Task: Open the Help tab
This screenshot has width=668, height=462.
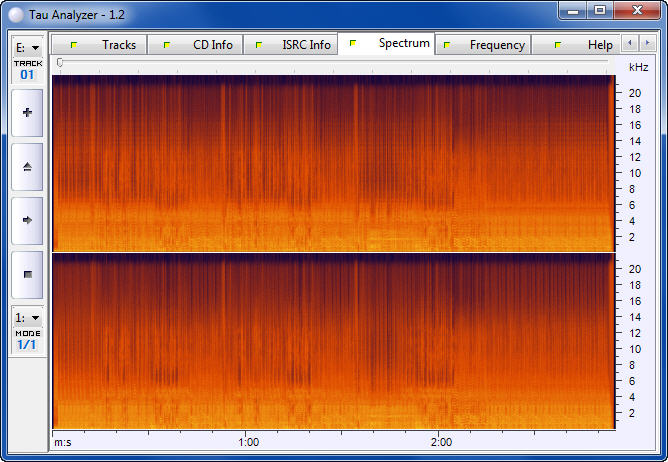Action: click(x=587, y=45)
